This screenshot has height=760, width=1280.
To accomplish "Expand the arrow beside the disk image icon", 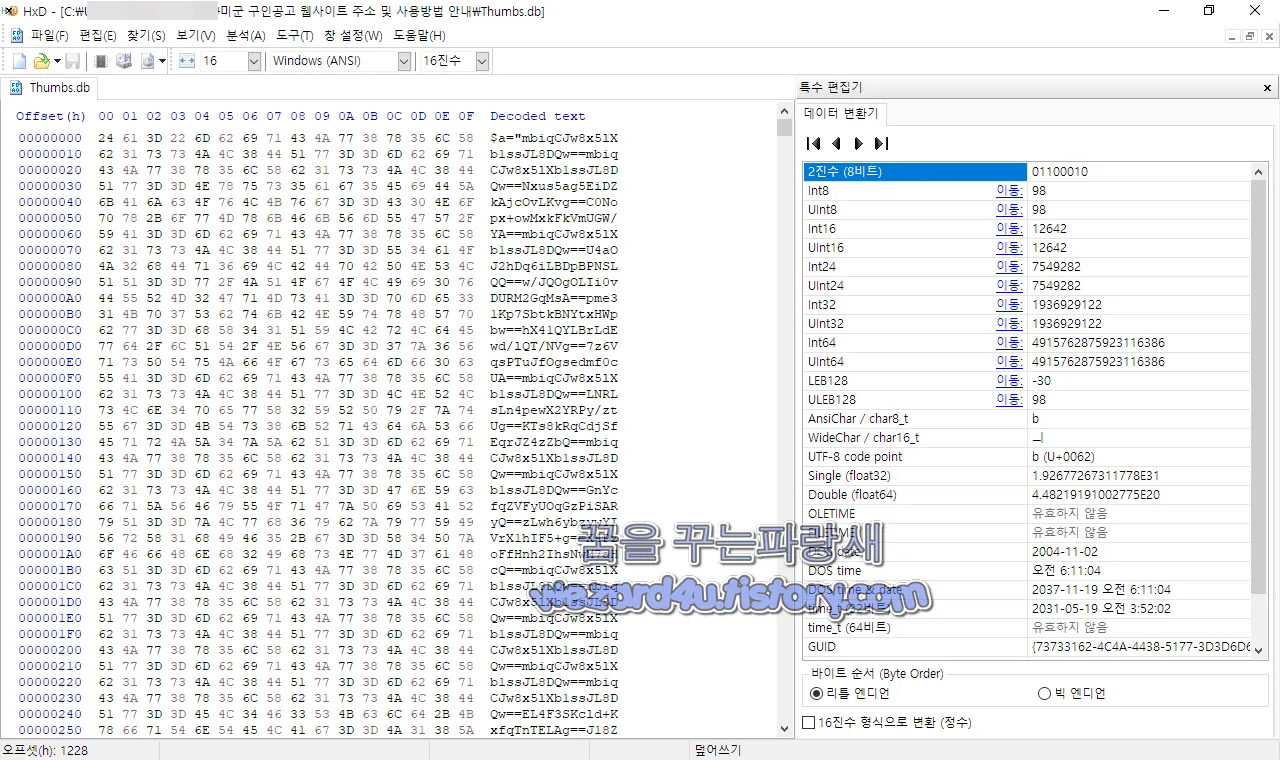I will click(x=162, y=61).
